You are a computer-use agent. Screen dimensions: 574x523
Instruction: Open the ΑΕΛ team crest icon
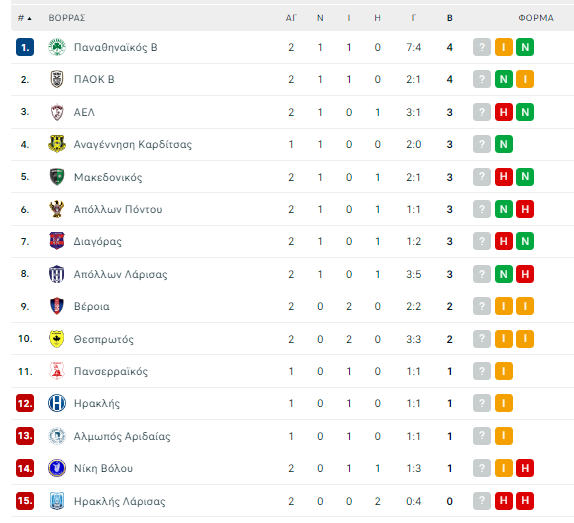point(57,112)
